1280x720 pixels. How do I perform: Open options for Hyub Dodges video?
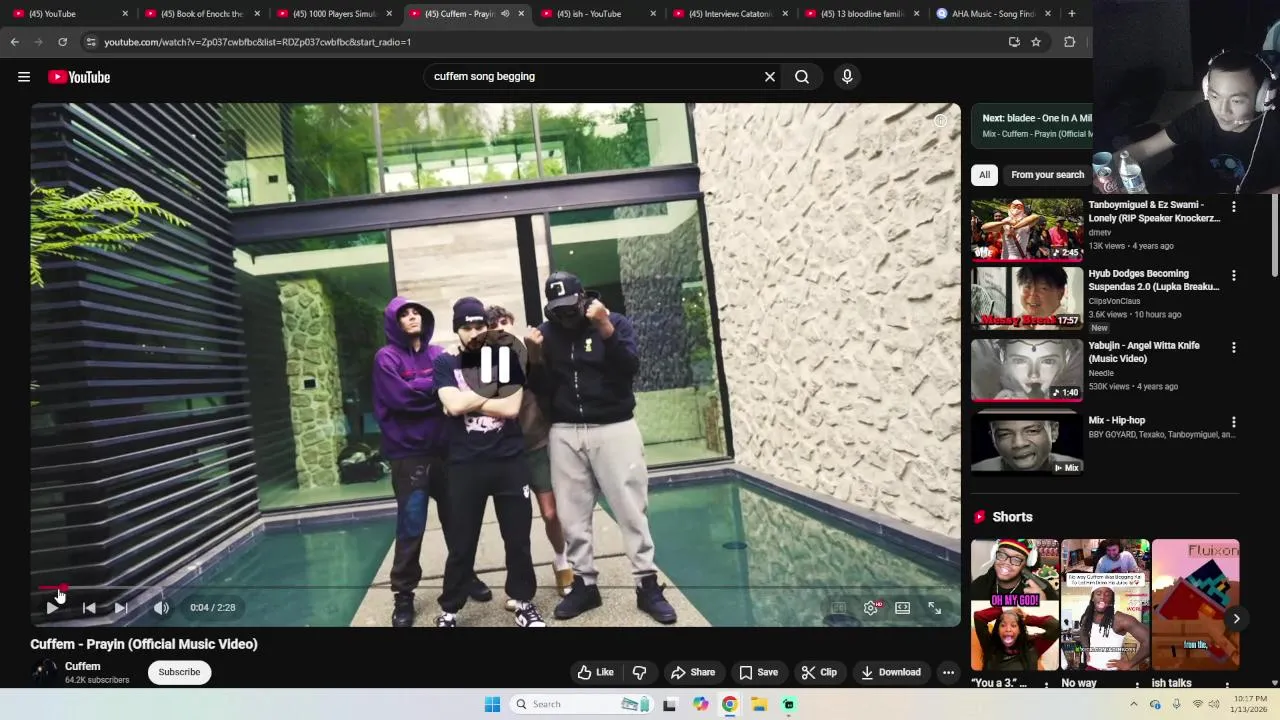[x=1233, y=275]
